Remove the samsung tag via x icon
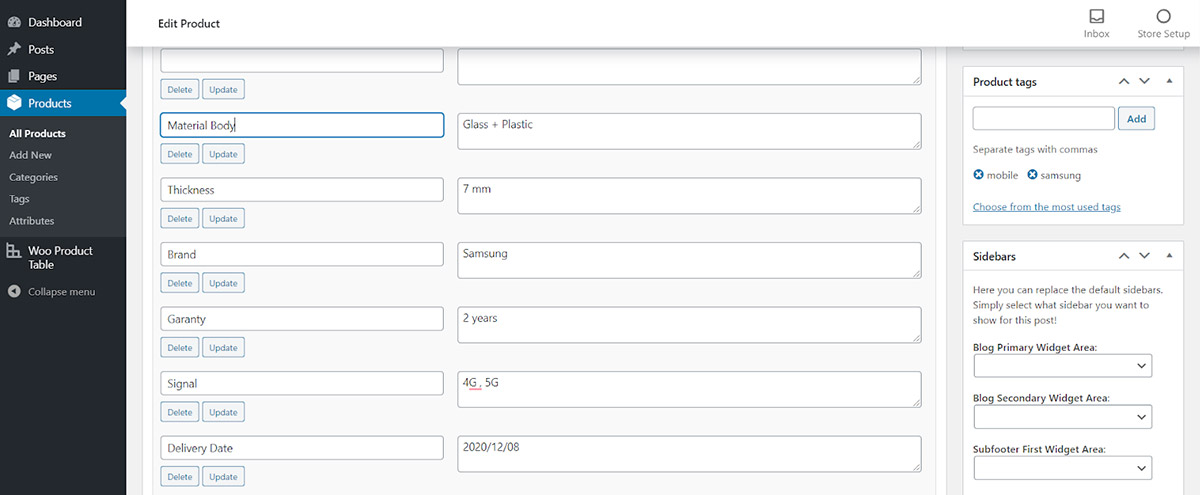This screenshot has width=1200, height=495. (1032, 175)
